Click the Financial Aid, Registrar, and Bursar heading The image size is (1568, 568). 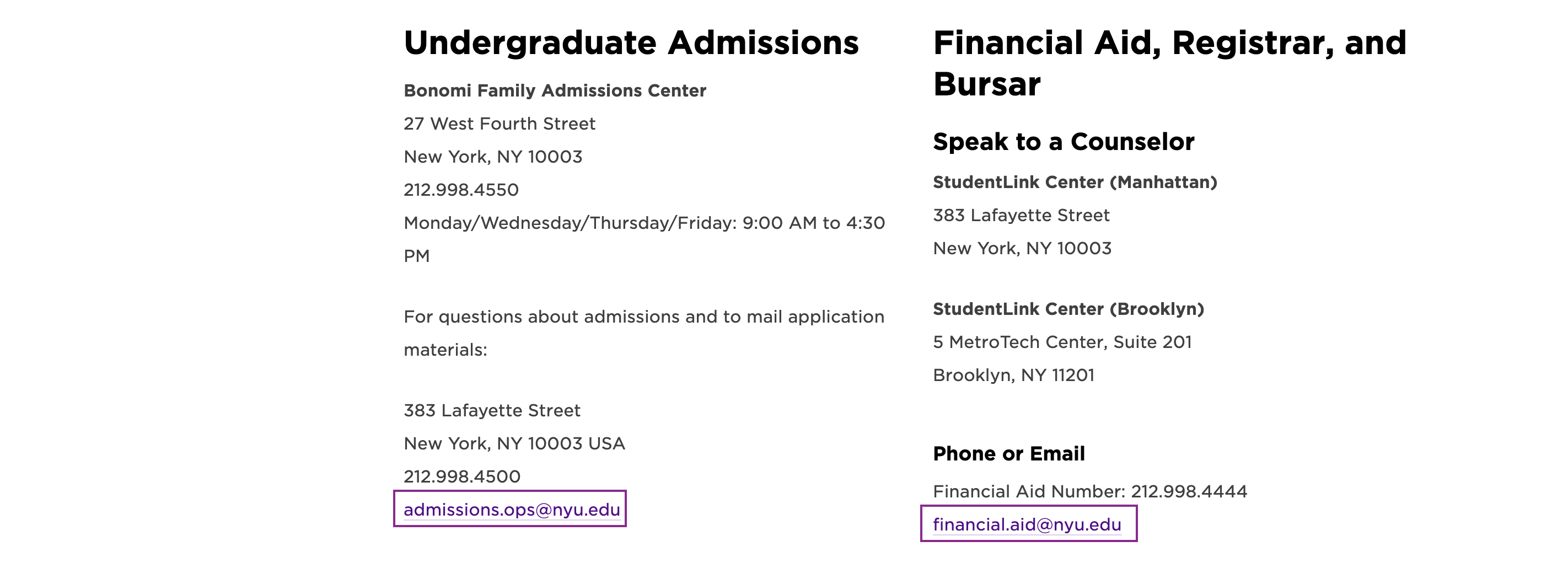(1170, 63)
